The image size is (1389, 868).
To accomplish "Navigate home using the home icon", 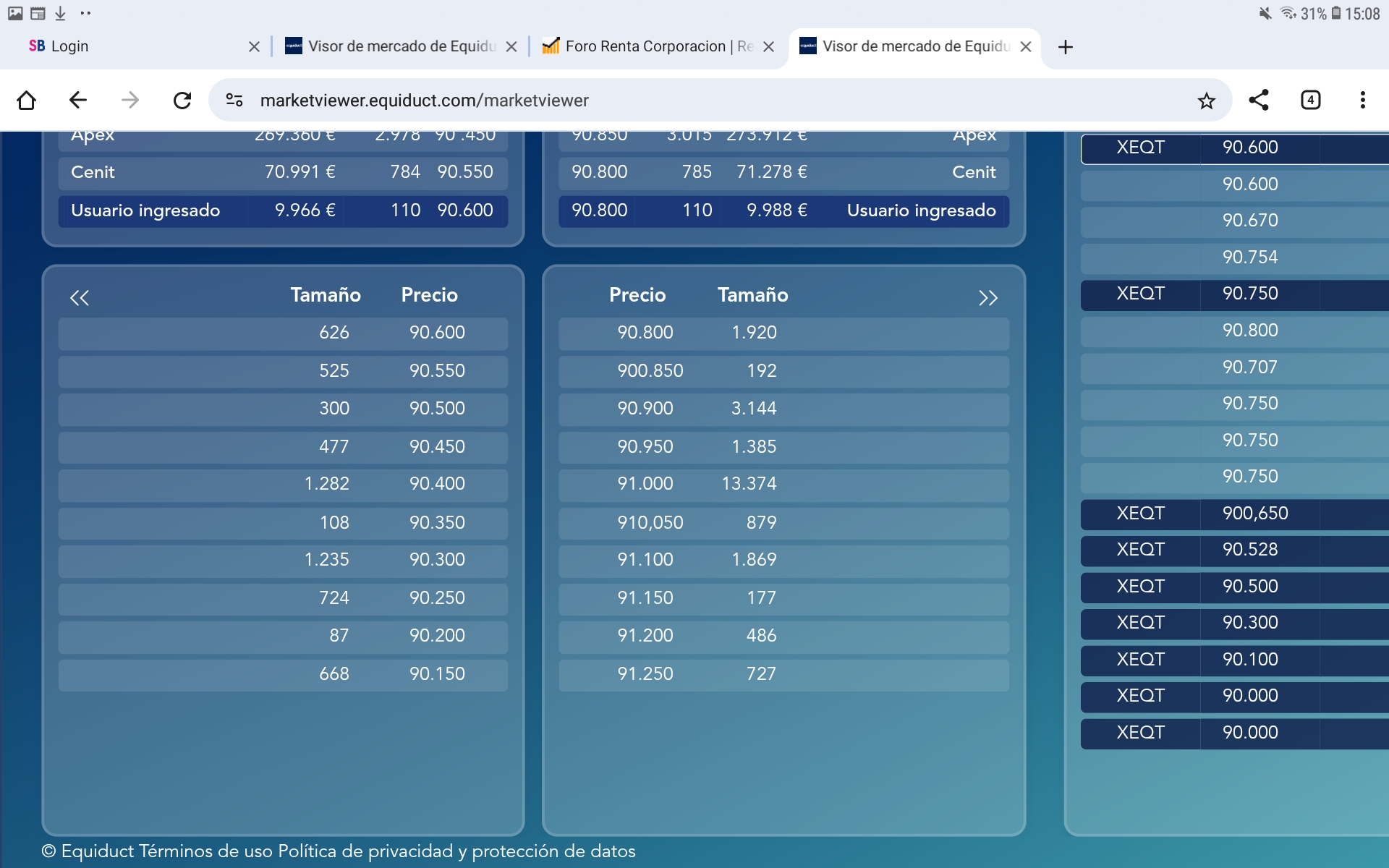I will coord(26,100).
